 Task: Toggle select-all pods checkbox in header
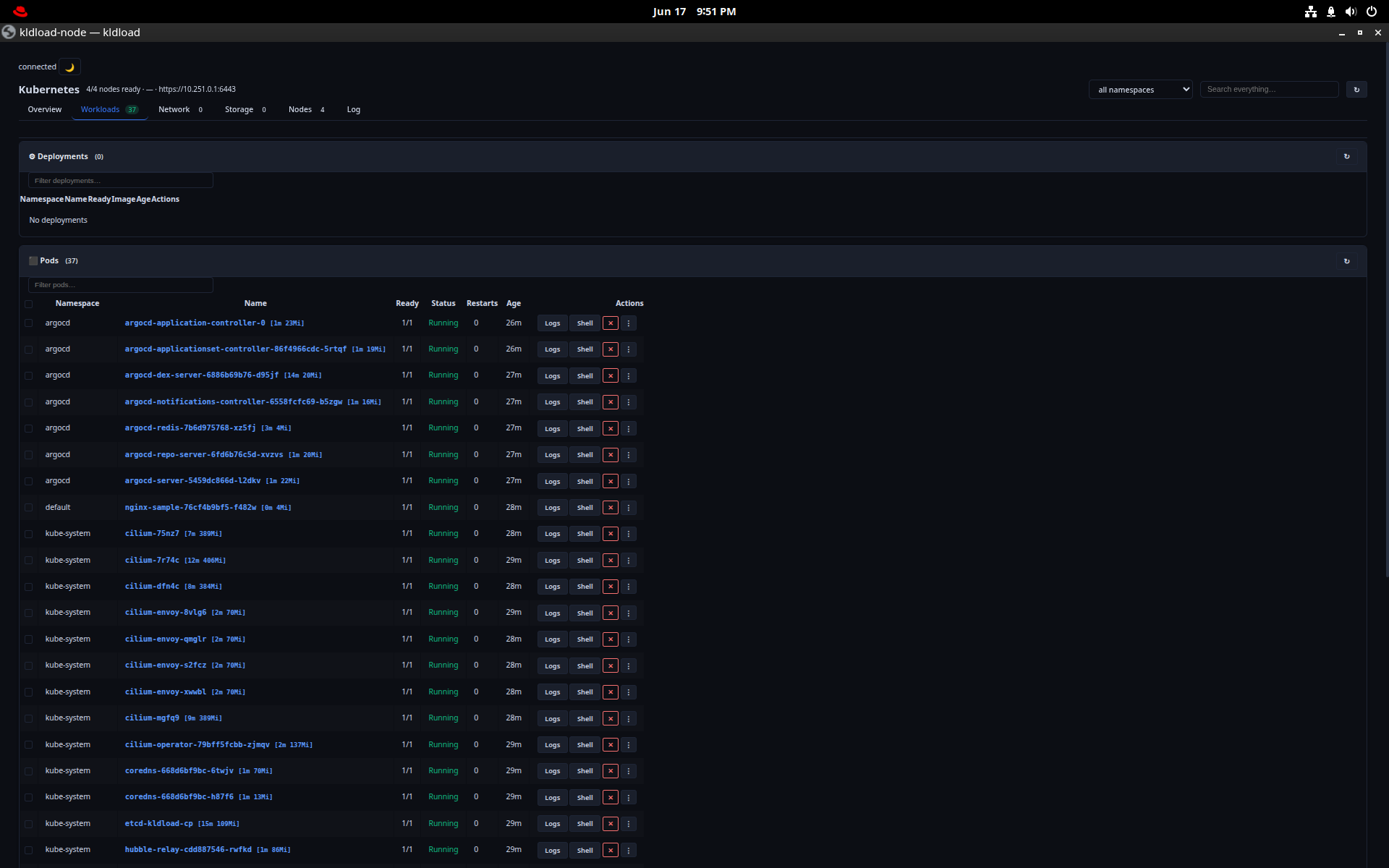29,304
